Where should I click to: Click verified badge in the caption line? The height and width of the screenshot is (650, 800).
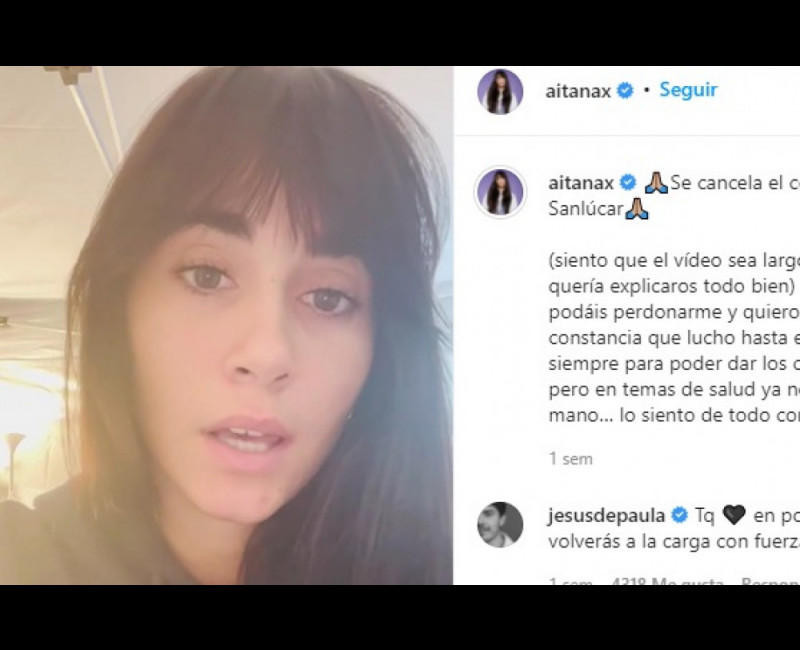pos(628,183)
